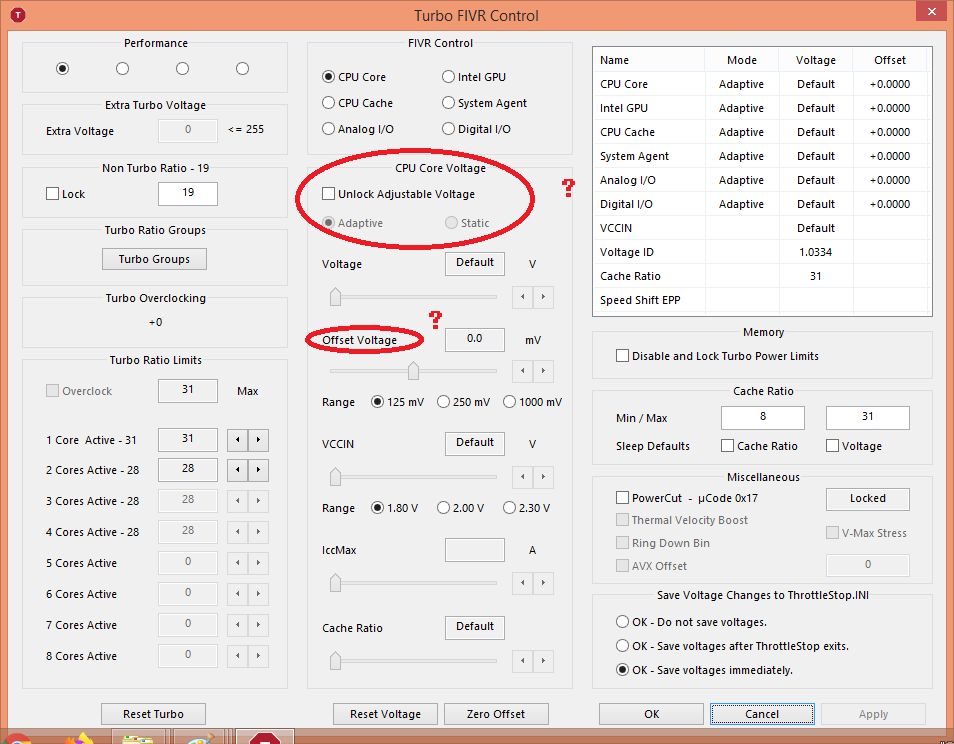Click the ThrottleStop title bar icon
The width and height of the screenshot is (954, 744).
[x=18, y=15]
